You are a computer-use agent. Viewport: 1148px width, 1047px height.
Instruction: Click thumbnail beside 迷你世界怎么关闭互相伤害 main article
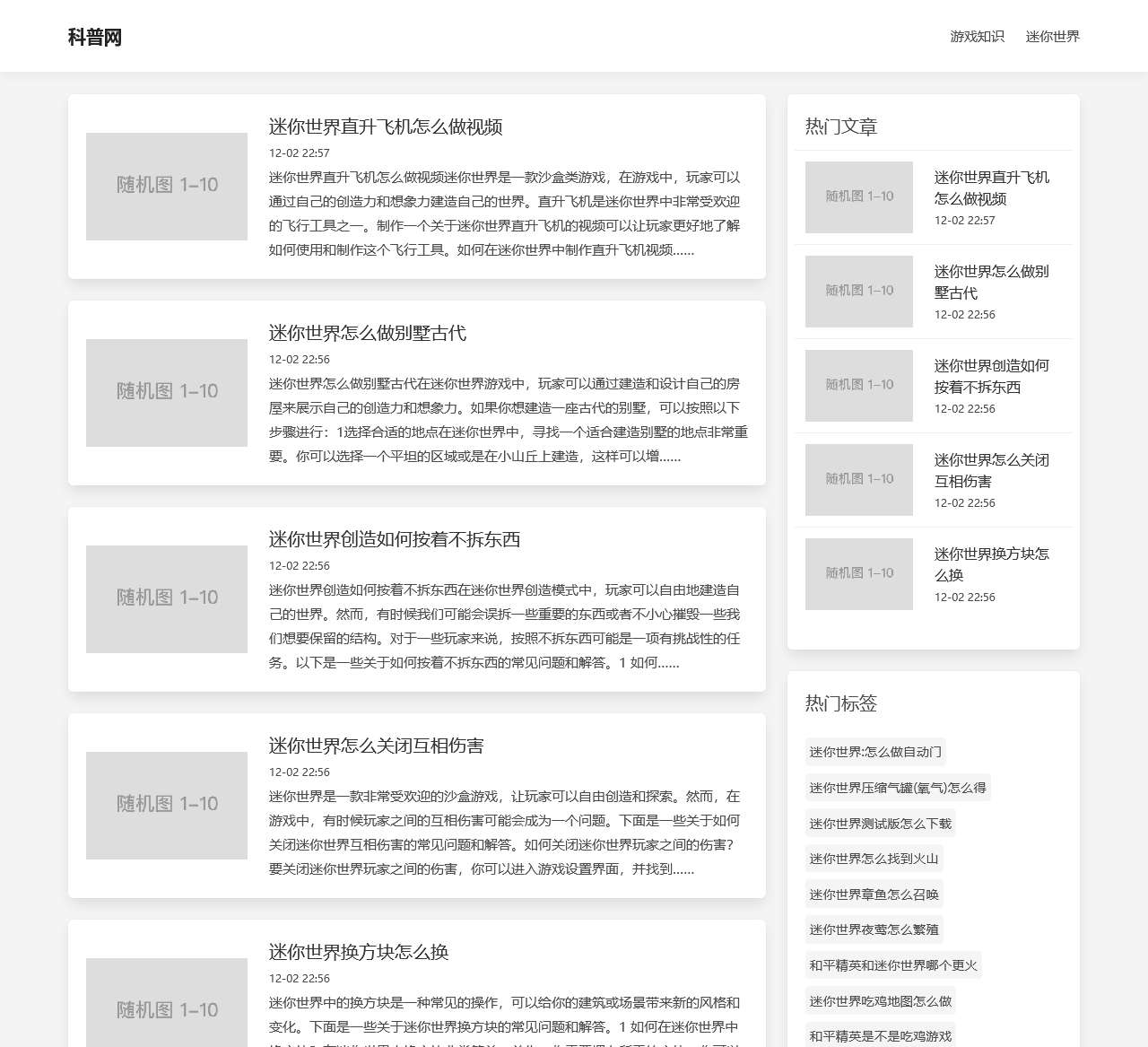point(167,806)
